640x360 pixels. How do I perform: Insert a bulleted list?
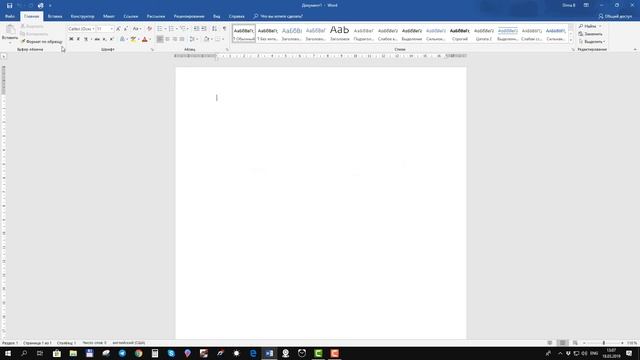160,29
